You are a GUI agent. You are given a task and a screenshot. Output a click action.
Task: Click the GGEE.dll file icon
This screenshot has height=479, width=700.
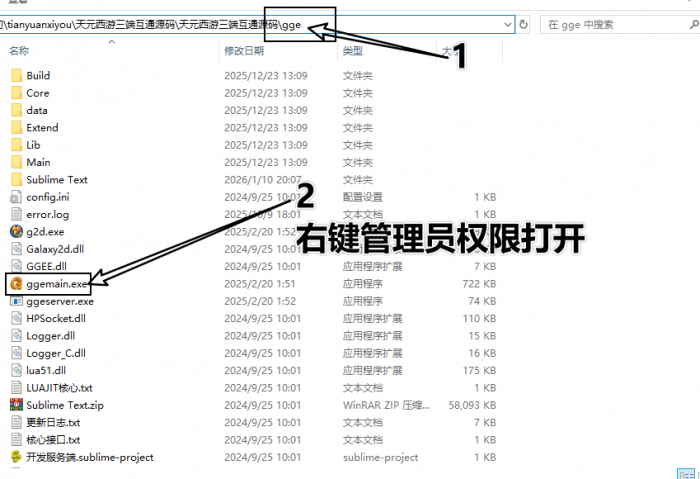point(16,267)
